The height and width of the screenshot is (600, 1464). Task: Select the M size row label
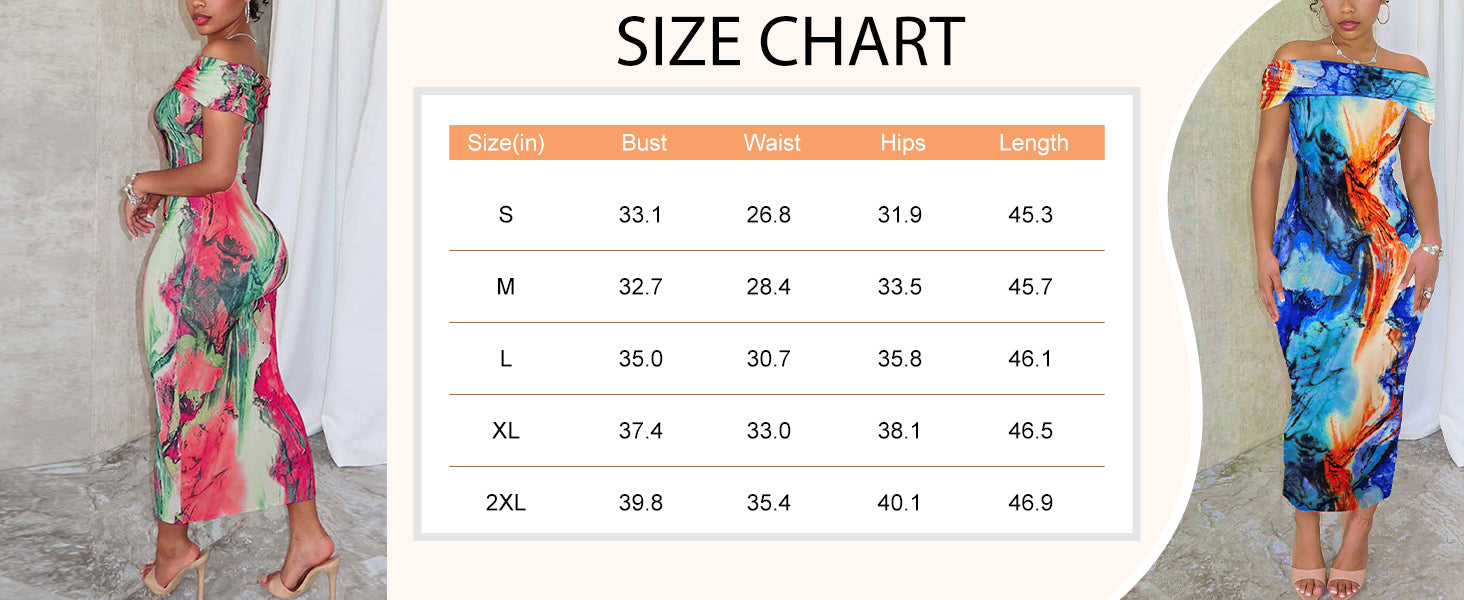pyautogui.click(x=506, y=287)
